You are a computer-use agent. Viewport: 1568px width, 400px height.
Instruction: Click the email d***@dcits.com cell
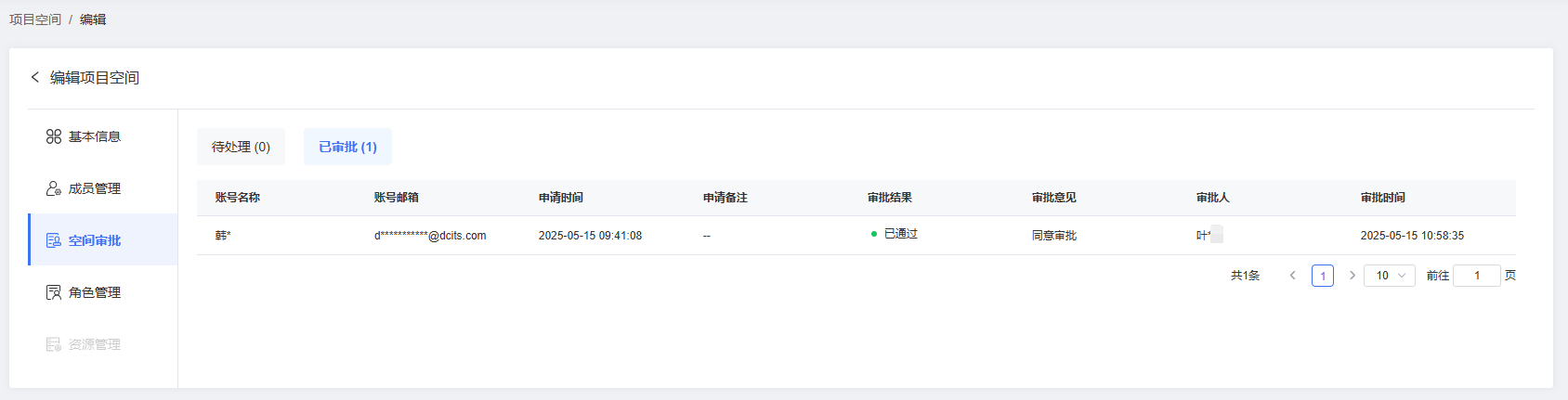(x=430, y=236)
